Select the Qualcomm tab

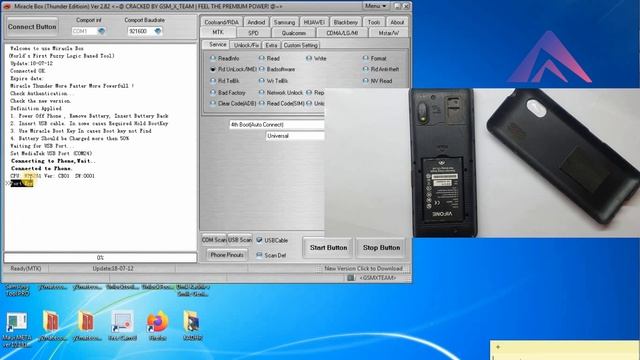coord(293,33)
